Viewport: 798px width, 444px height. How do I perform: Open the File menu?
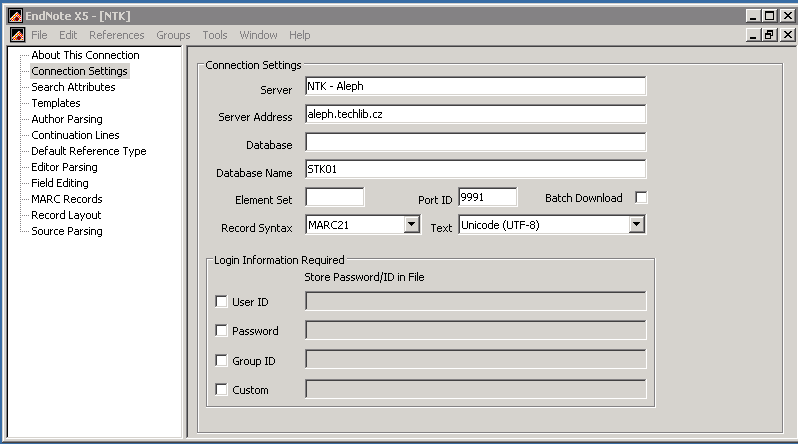39,35
